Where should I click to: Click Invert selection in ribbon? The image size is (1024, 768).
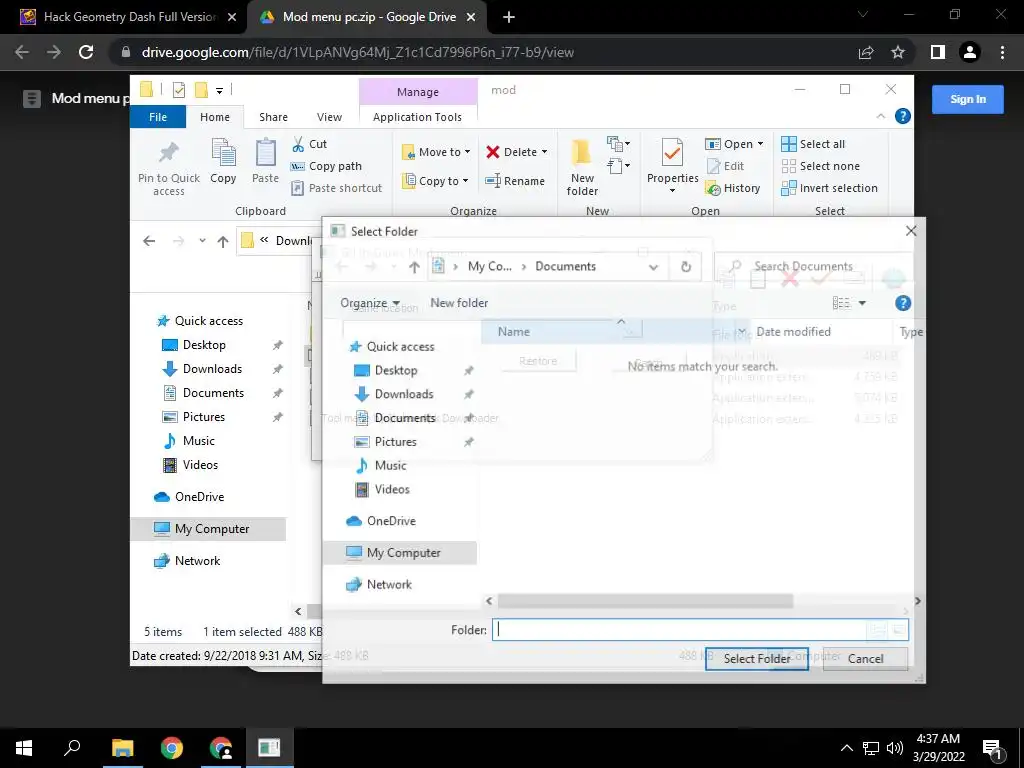pyautogui.click(x=829, y=188)
